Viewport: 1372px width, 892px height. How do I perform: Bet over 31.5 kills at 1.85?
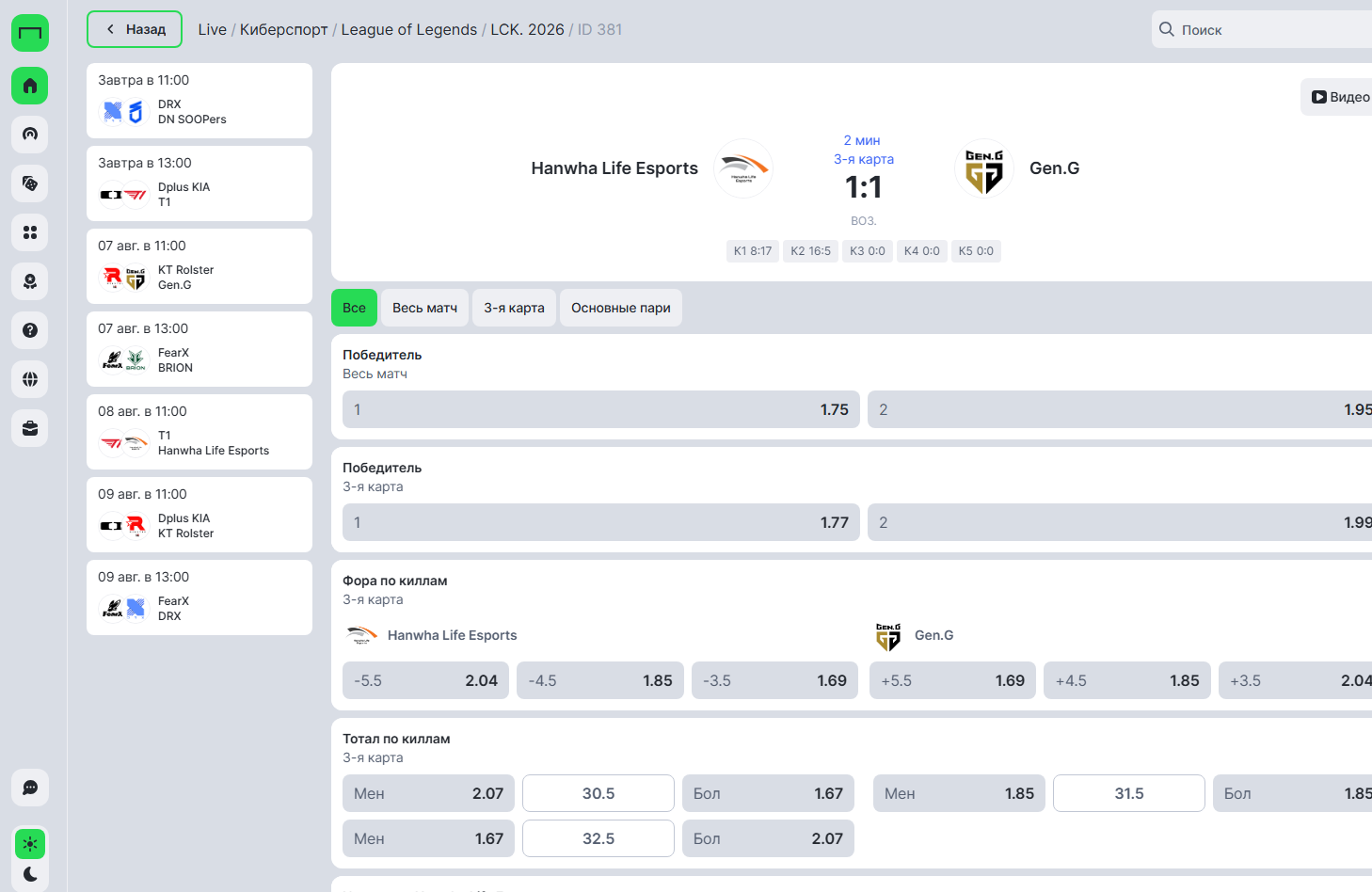pyautogui.click(x=1293, y=793)
